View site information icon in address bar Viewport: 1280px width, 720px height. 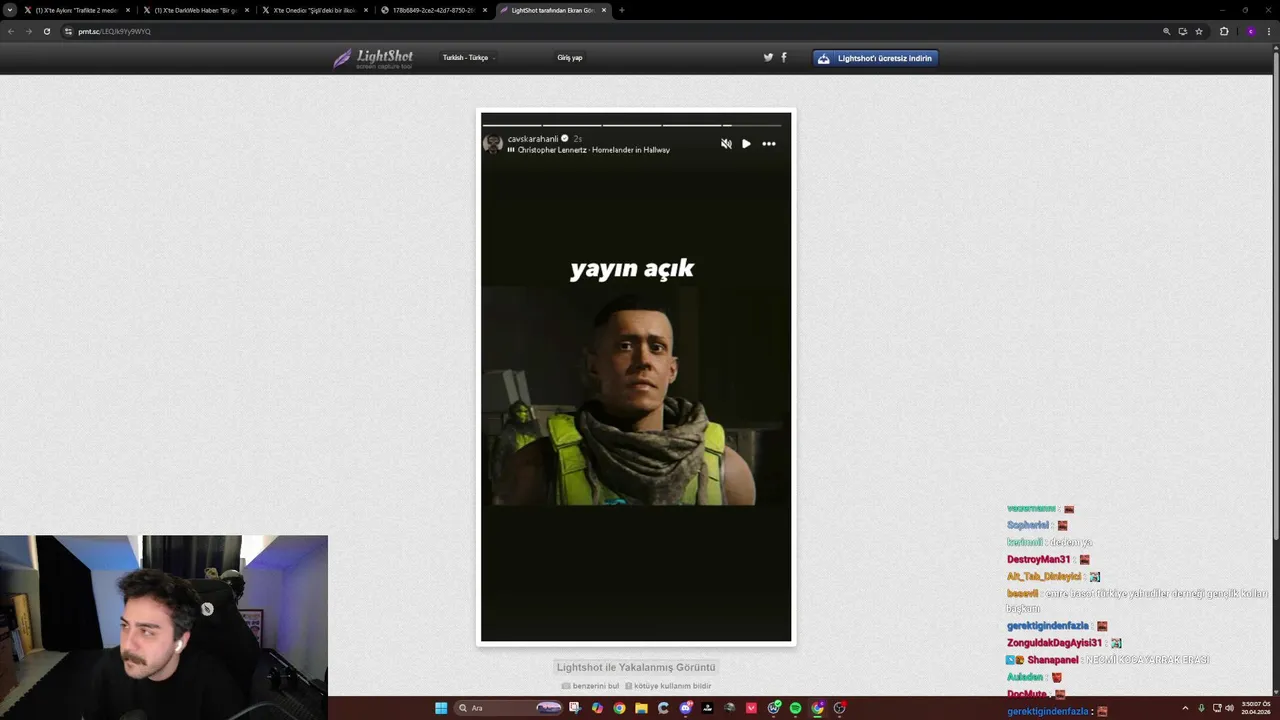coord(69,31)
